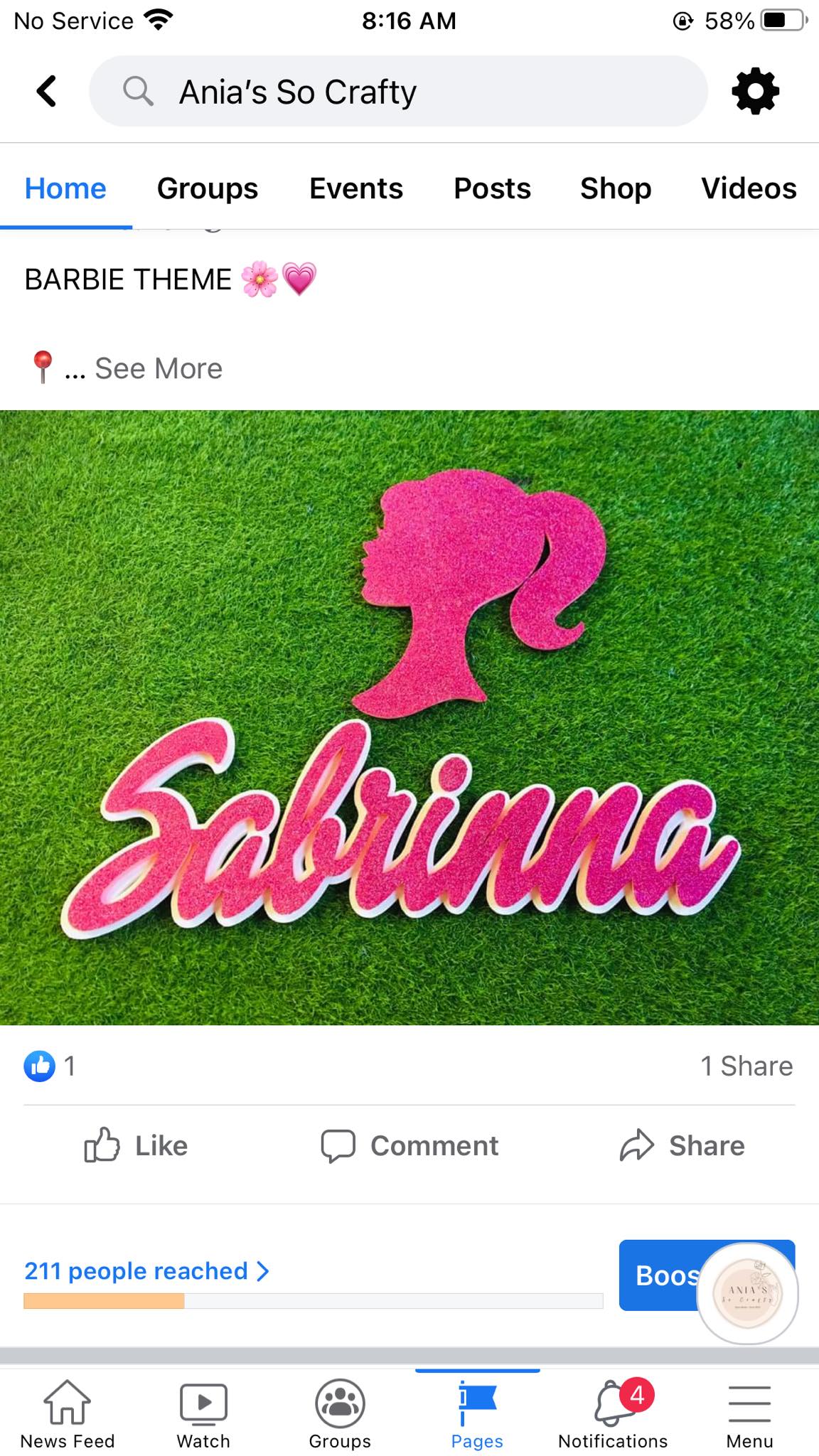Viewport: 819px width, 1456px height.
Task: Tap the Share button under post
Action: click(x=682, y=1145)
